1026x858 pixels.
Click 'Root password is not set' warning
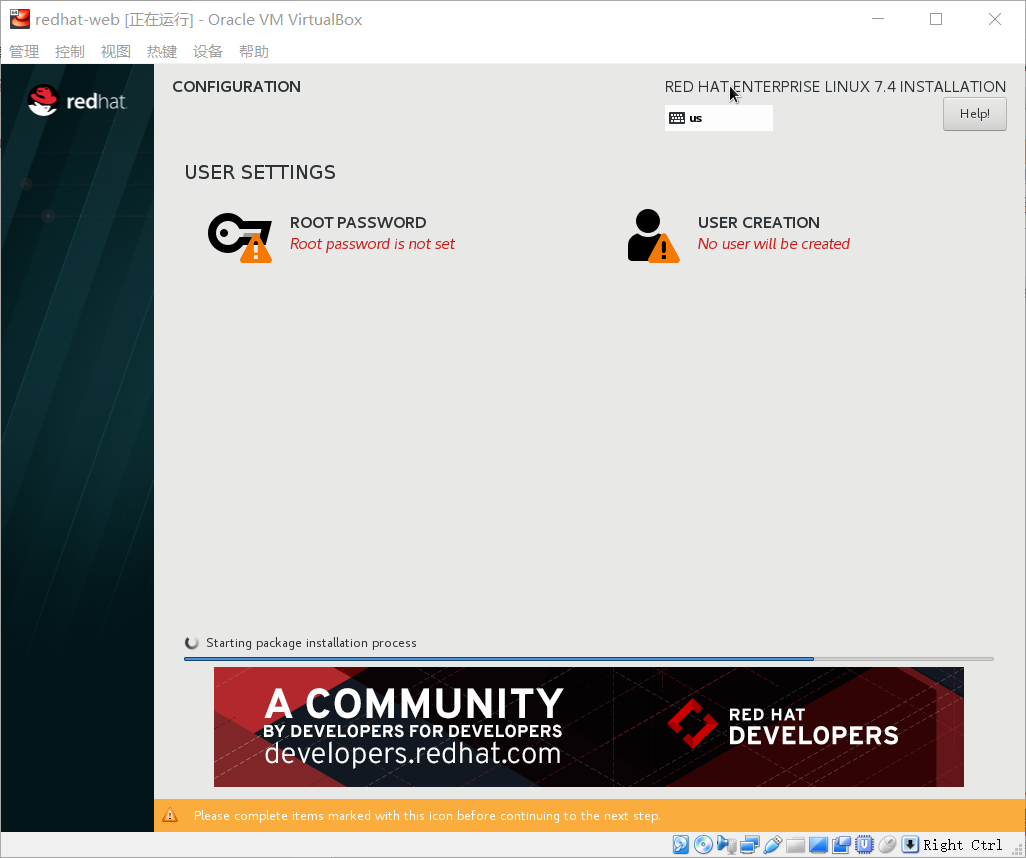pos(372,244)
